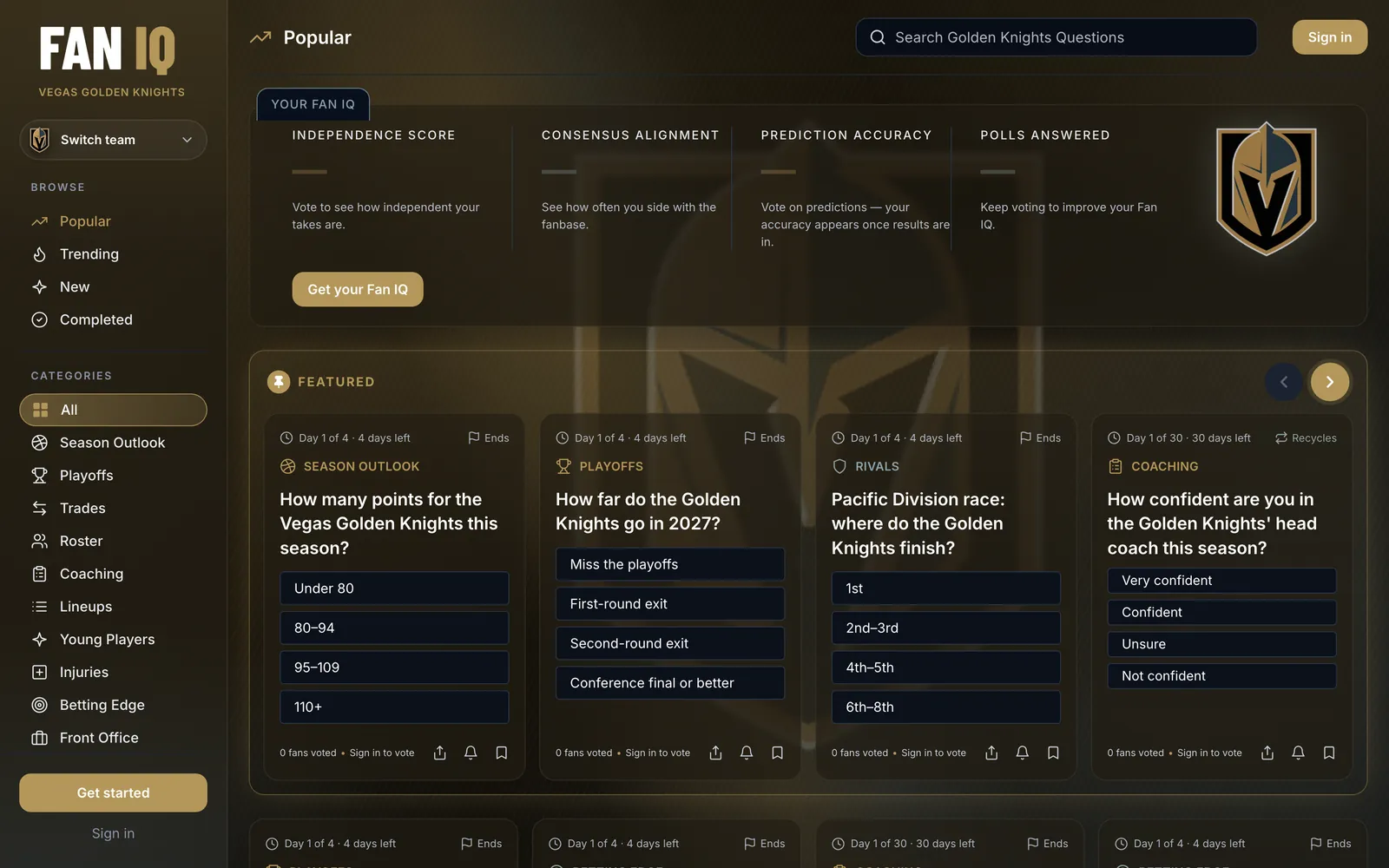Select the Season Outlook category
Image resolution: width=1389 pixels, height=868 pixels.
113,443
